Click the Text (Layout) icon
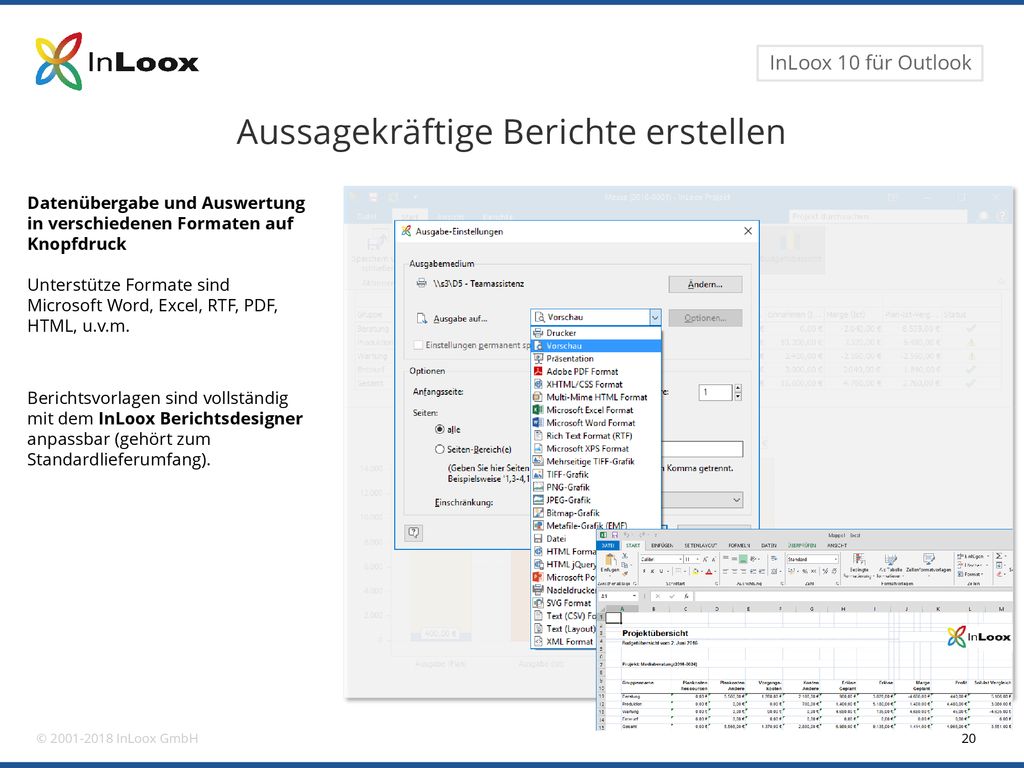This screenshot has width=1024, height=768. click(538, 628)
